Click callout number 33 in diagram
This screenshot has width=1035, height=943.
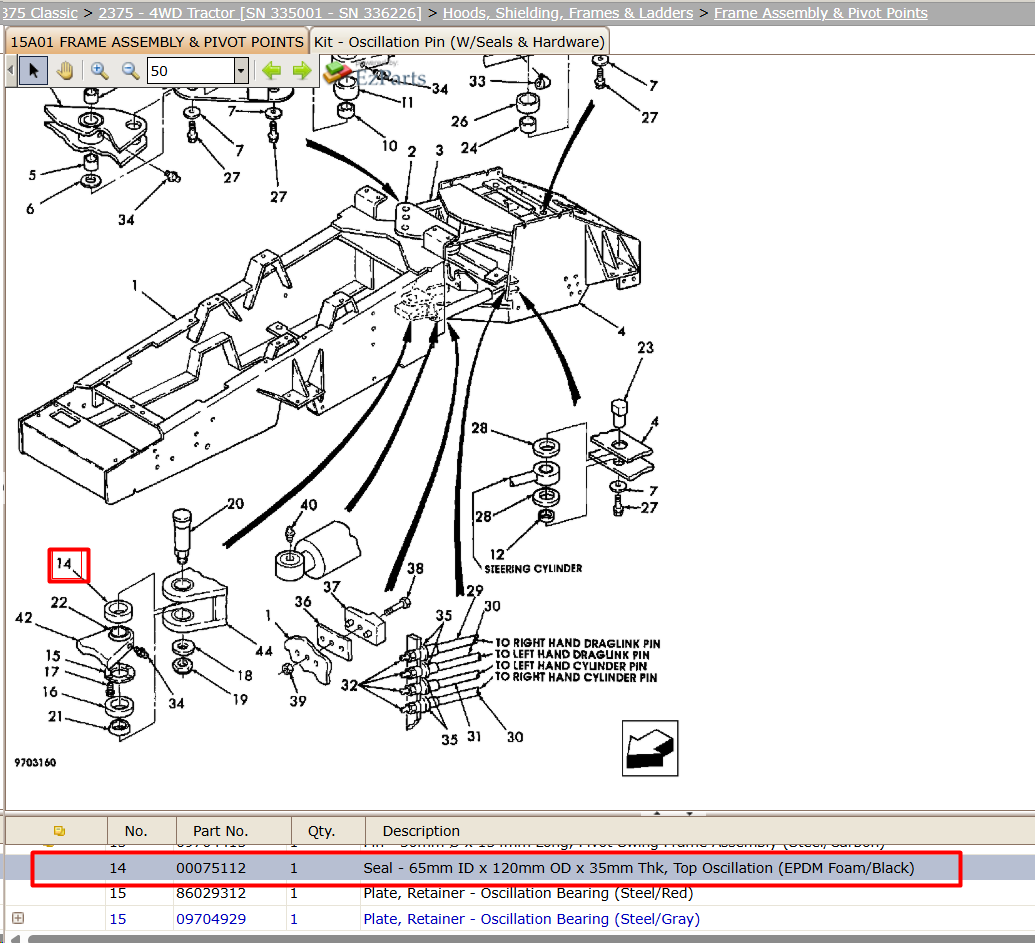pos(477,81)
